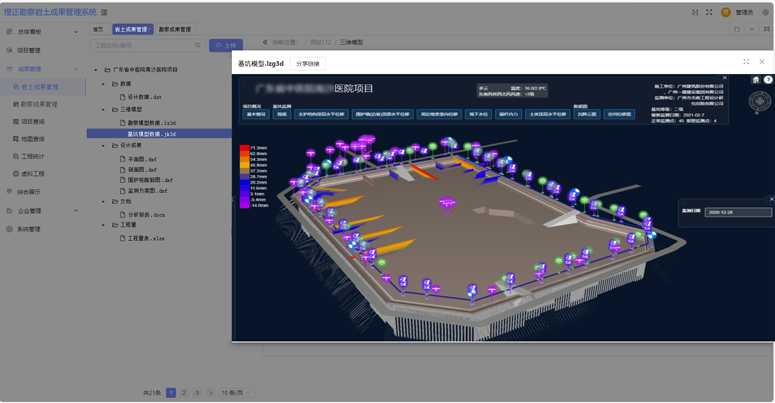Click the monitoring date input field
The image size is (775, 403).
738,212
